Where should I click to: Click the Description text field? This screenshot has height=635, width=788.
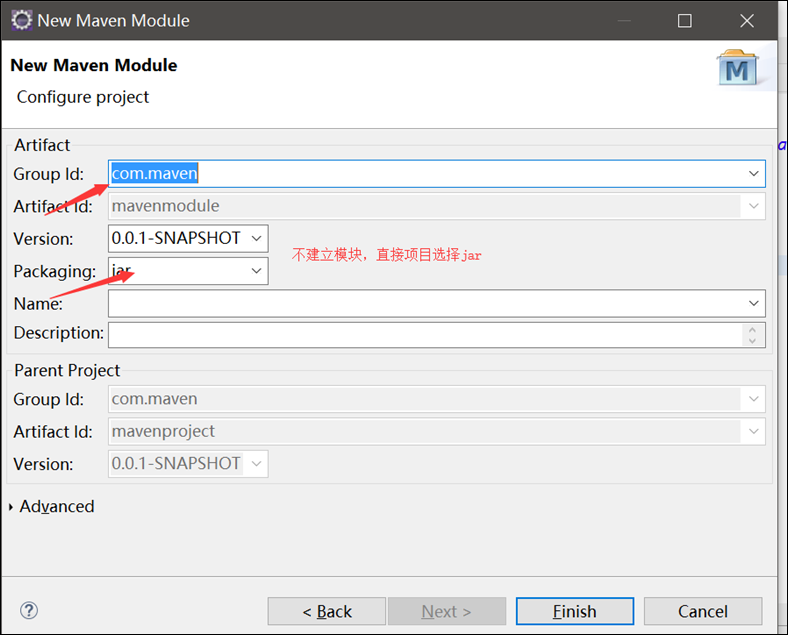click(x=437, y=335)
